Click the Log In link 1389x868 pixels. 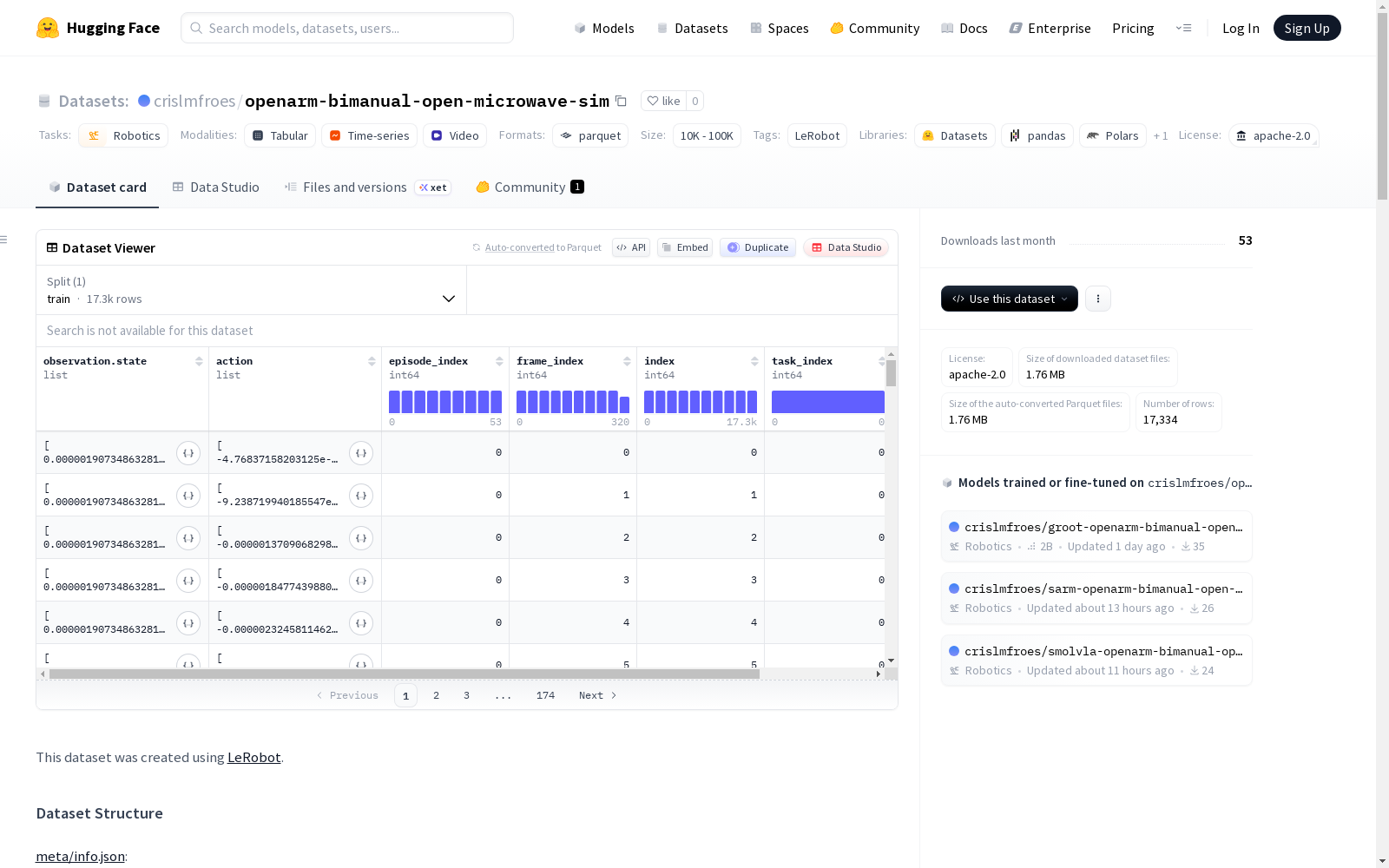point(1241,28)
